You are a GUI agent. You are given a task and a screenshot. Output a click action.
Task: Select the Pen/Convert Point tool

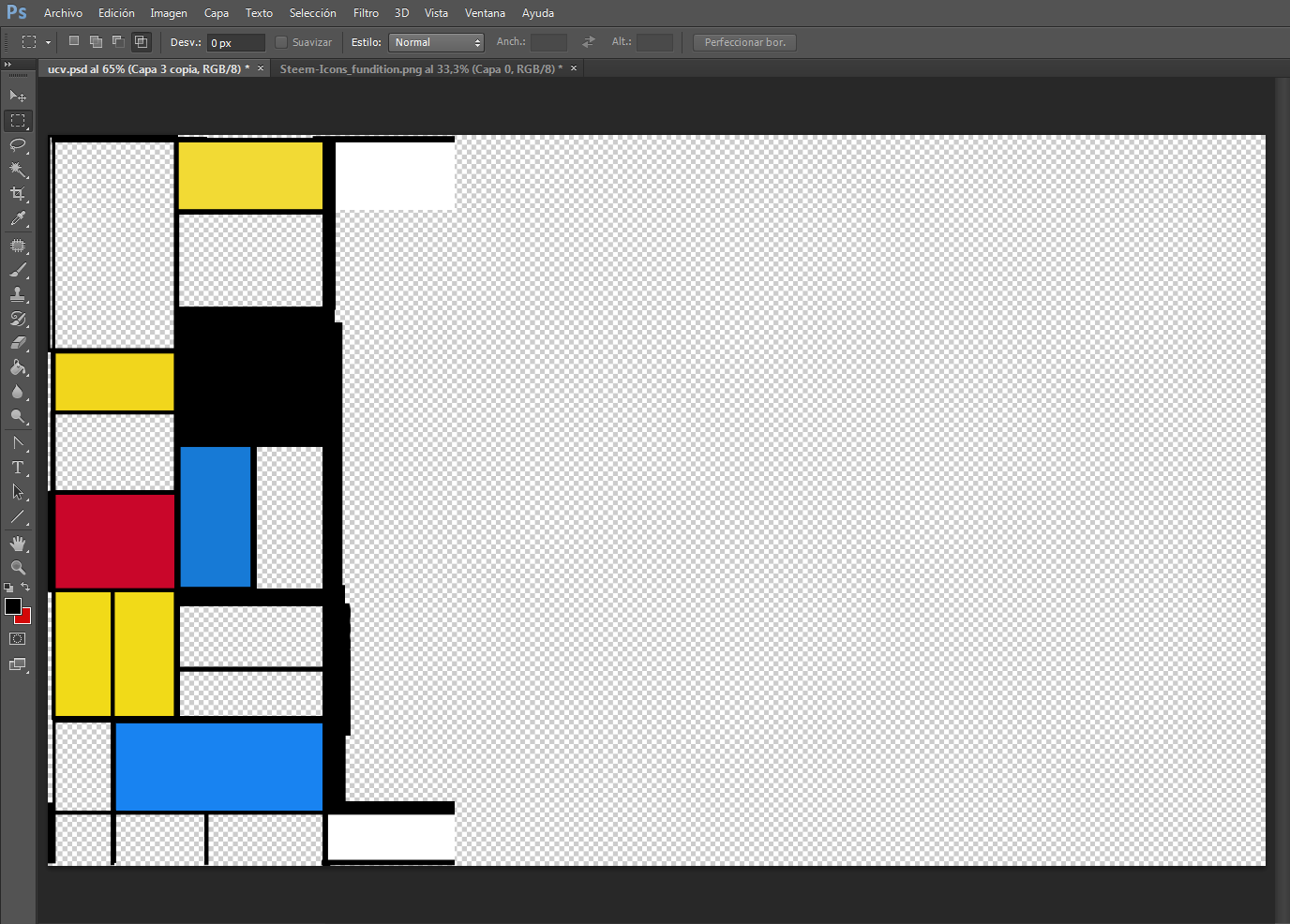18,443
